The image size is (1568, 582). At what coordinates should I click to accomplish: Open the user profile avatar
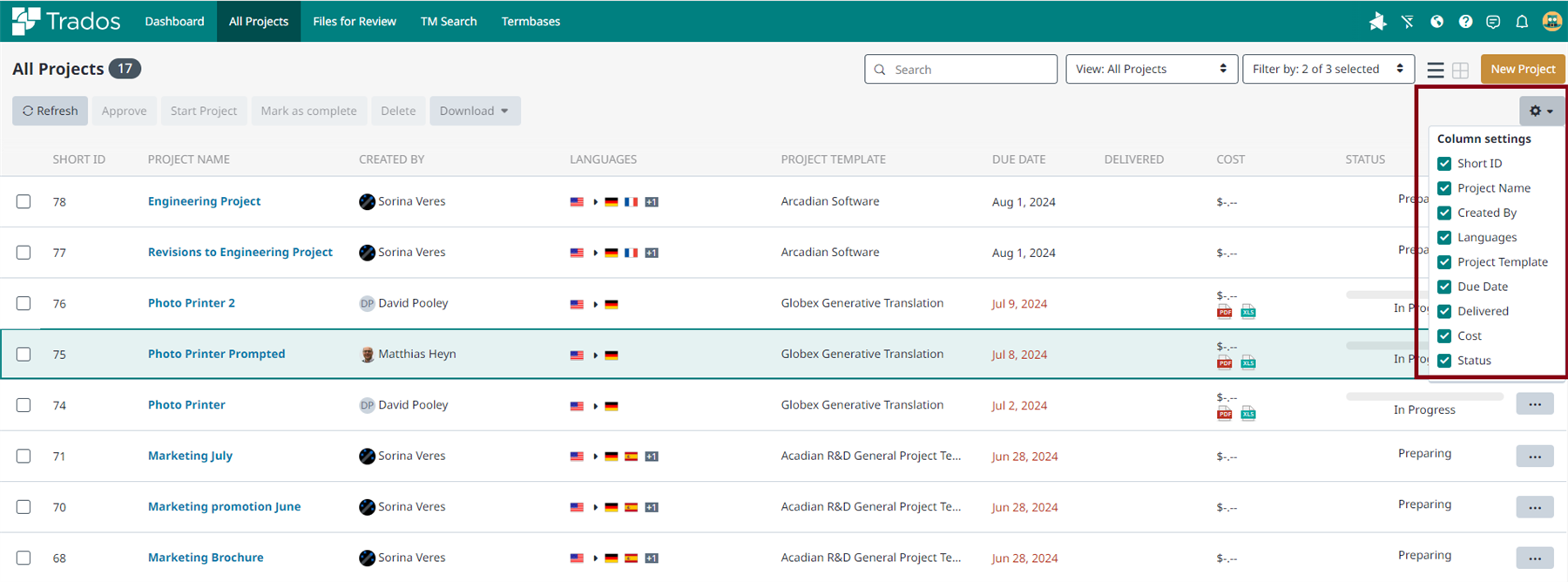1551,22
